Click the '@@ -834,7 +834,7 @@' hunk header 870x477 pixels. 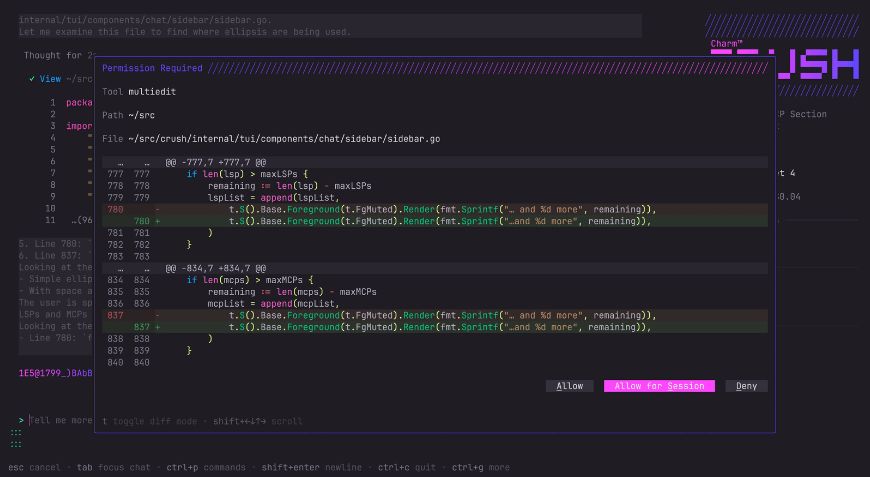(216, 268)
